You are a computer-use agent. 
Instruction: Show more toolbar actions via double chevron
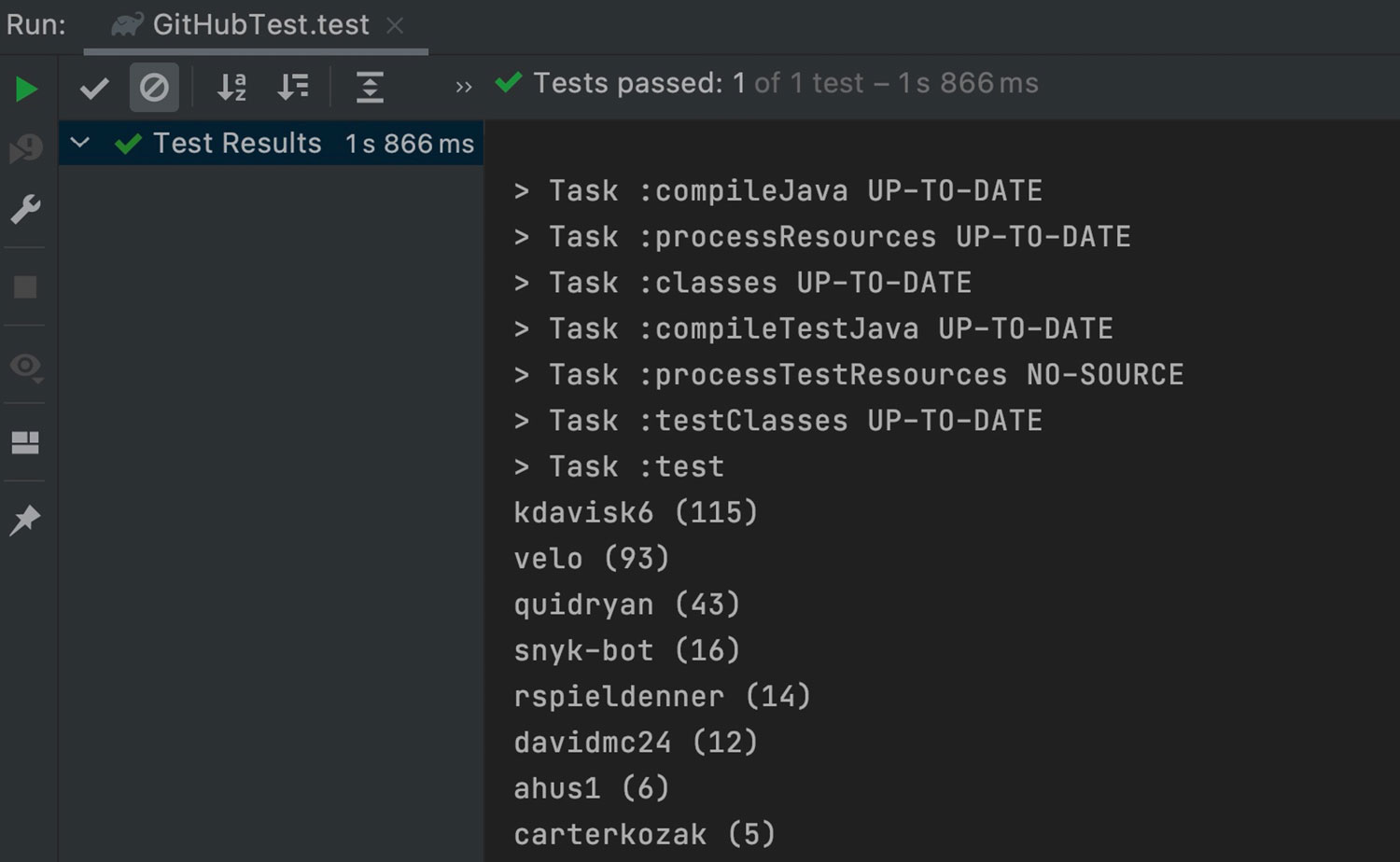[x=464, y=88]
